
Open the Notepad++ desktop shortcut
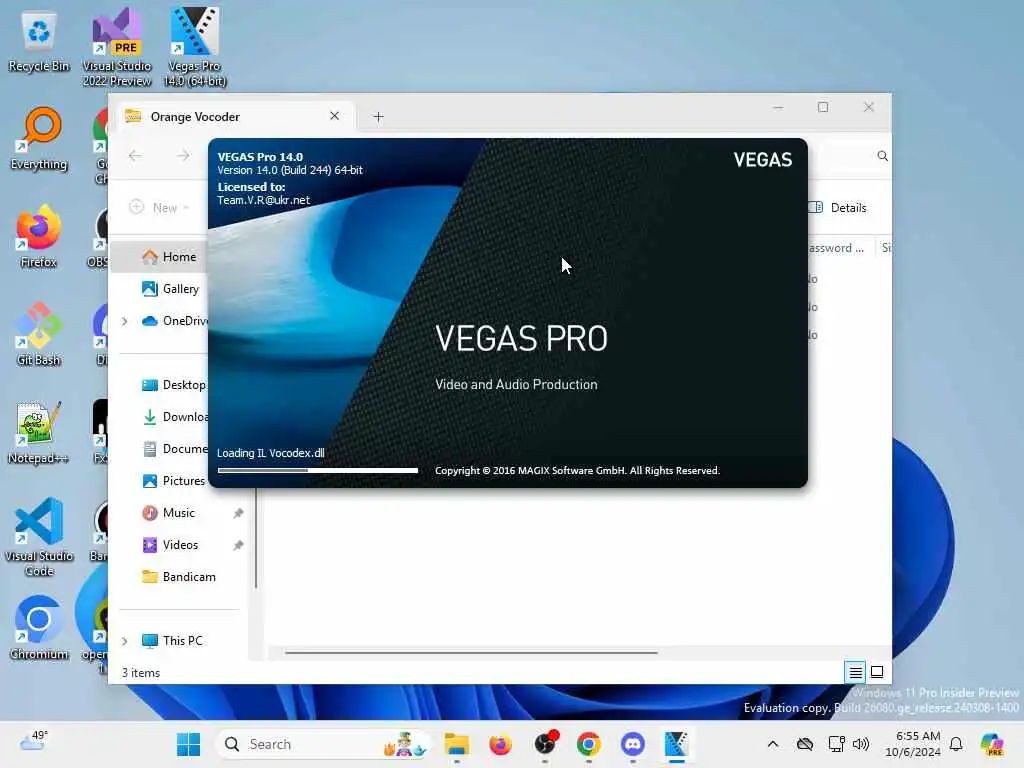(39, 433)
